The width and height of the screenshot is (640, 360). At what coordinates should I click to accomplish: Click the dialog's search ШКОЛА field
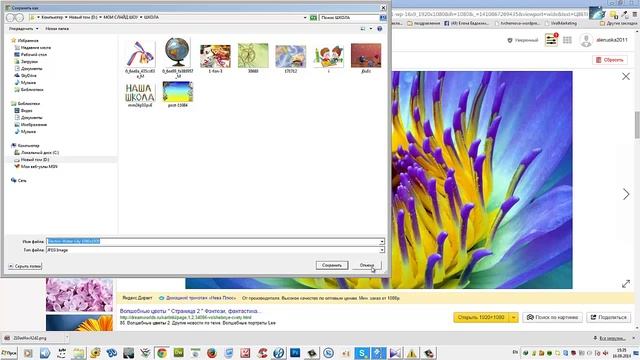(349, 18)
